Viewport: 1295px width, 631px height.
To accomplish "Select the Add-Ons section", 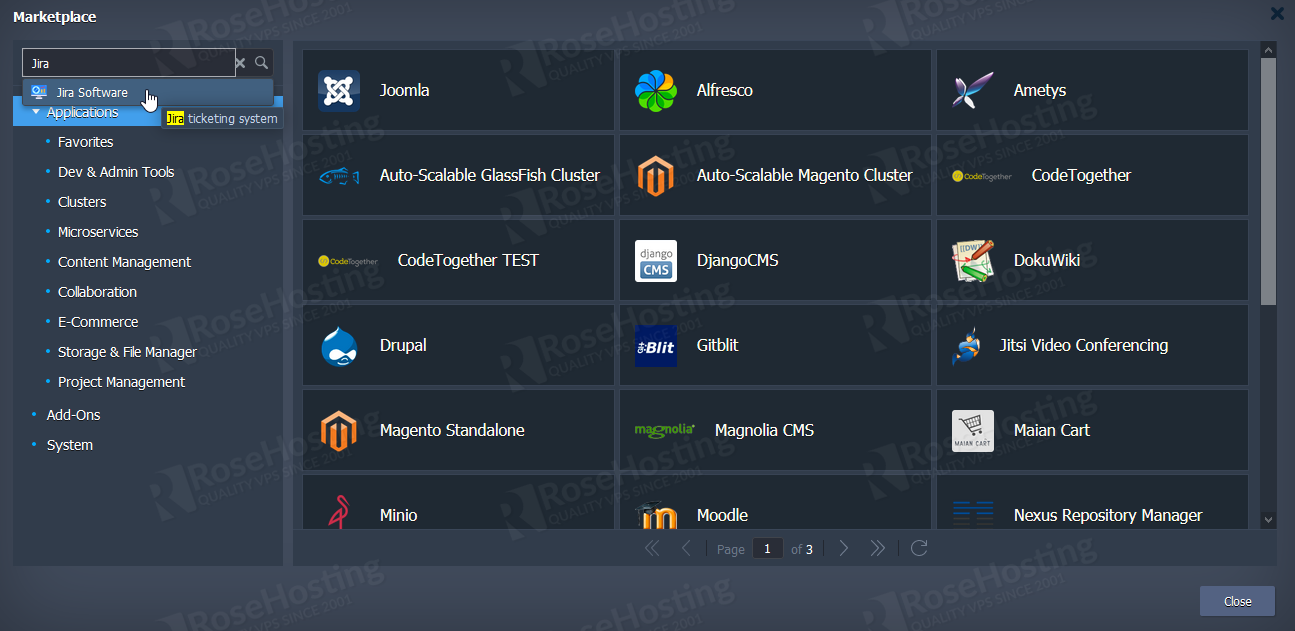I will point(73,415).
